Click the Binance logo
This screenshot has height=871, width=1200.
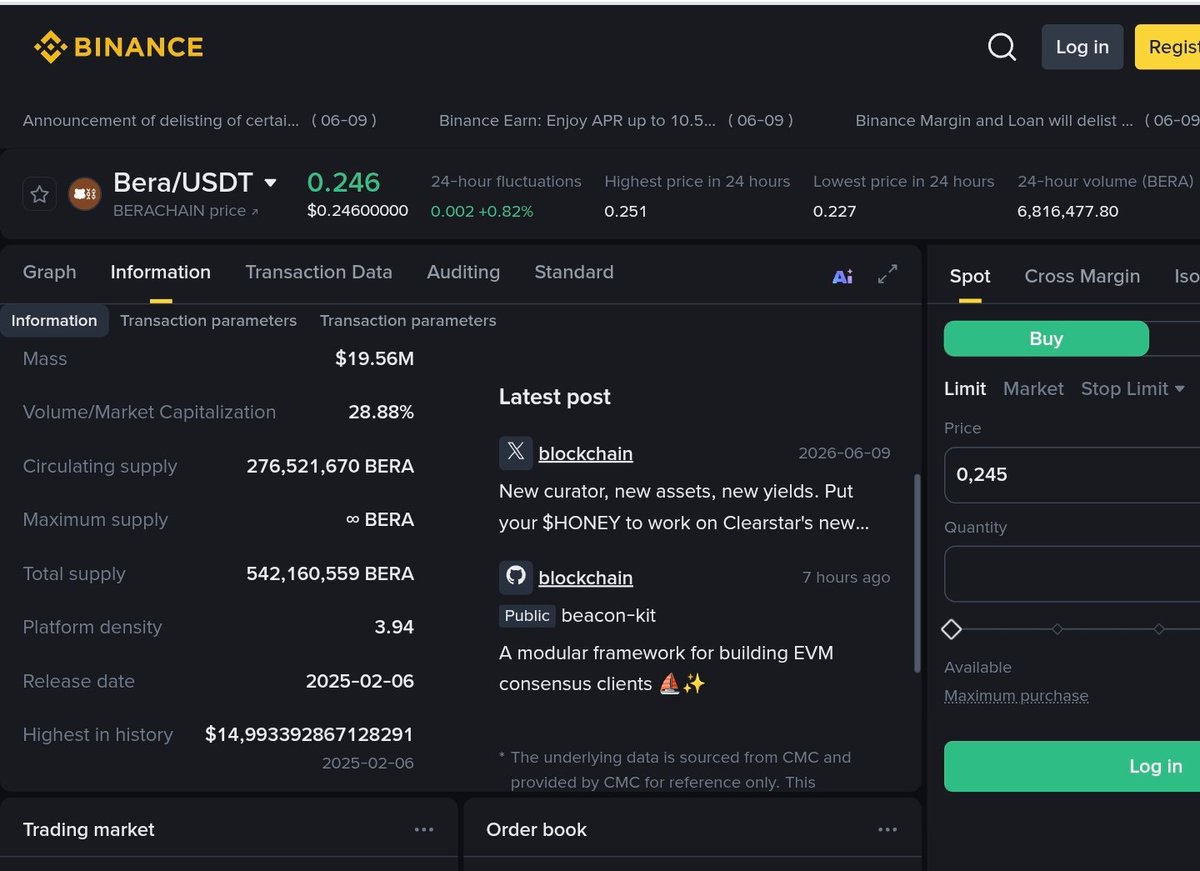coord(118,47)
